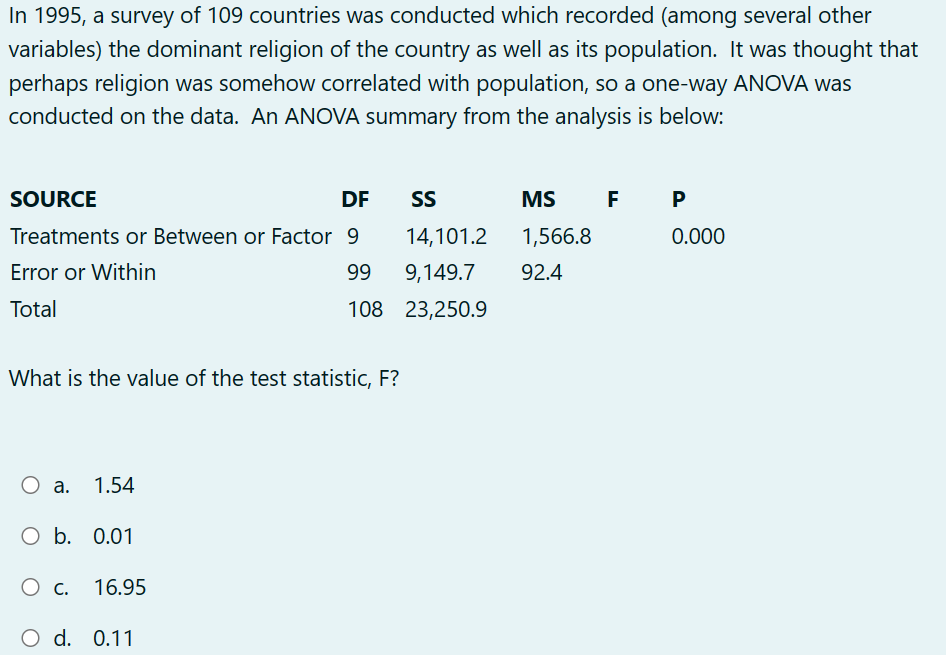The image size is (946, 655).
Task: Click the SS column header
Action: click(x=423, y=199)
